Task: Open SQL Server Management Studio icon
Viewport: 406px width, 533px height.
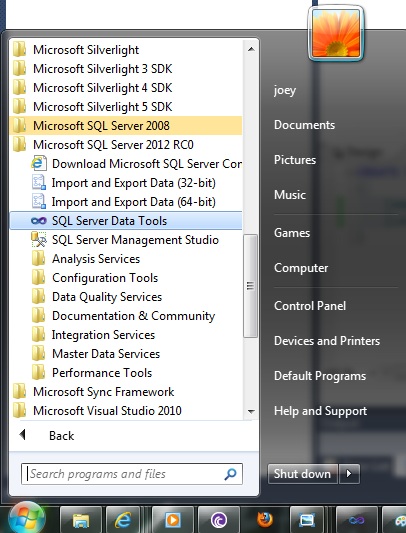Action: pyautogui.click(x=39, y=240)
